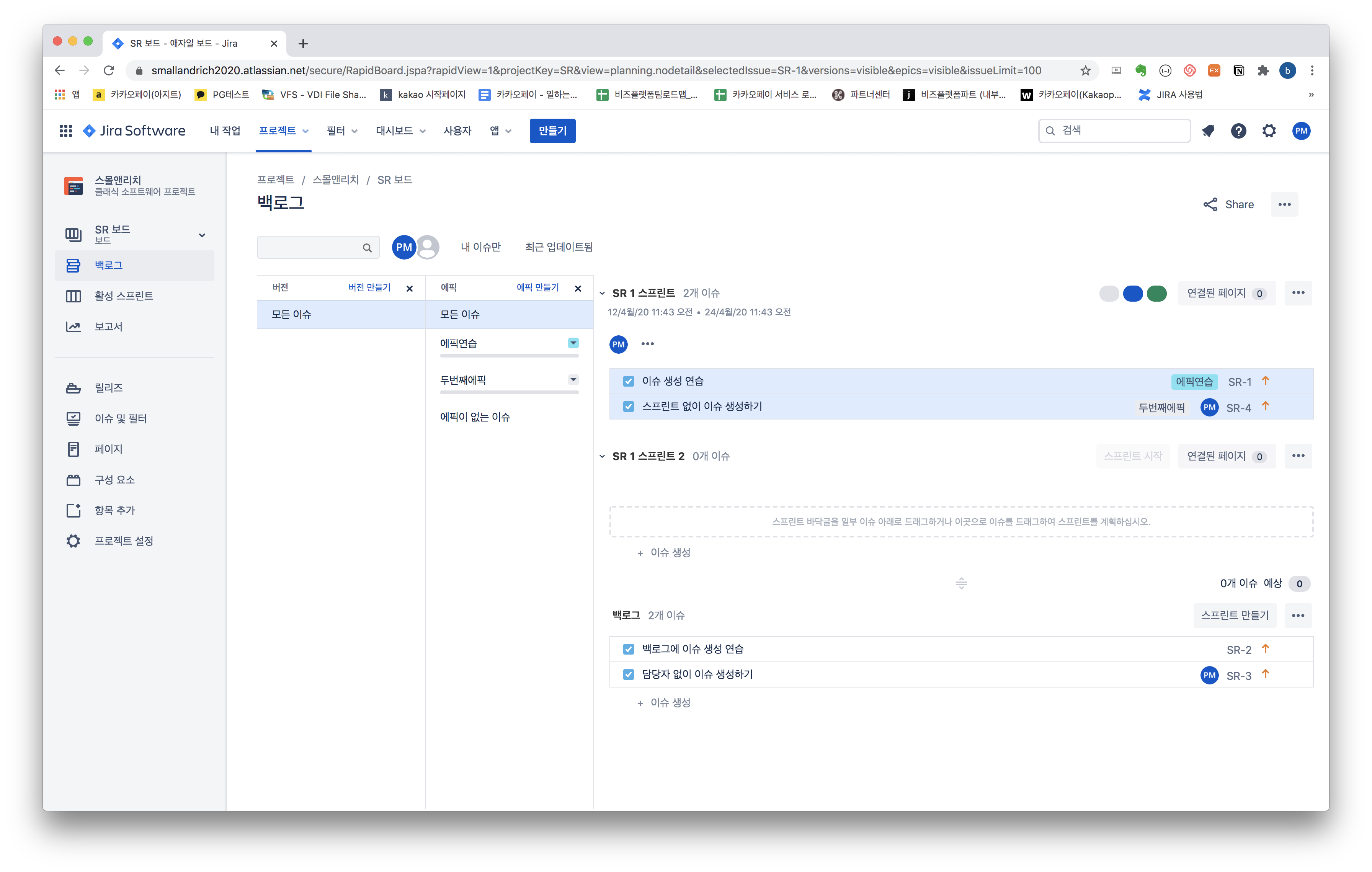Image resolution: width=1372 pixels, height=872 pixels.
Task: Open the Jira app switcher grid icon
Action: (65, 131)
